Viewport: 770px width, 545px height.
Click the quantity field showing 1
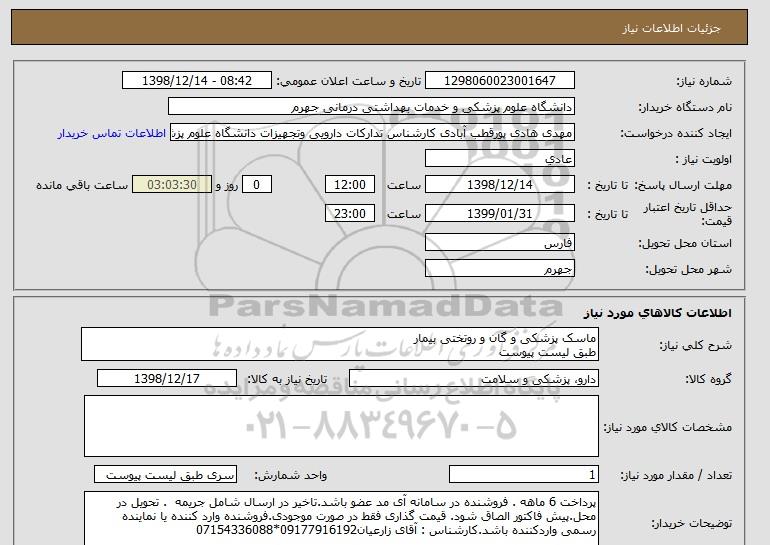[x=524, y=475]
